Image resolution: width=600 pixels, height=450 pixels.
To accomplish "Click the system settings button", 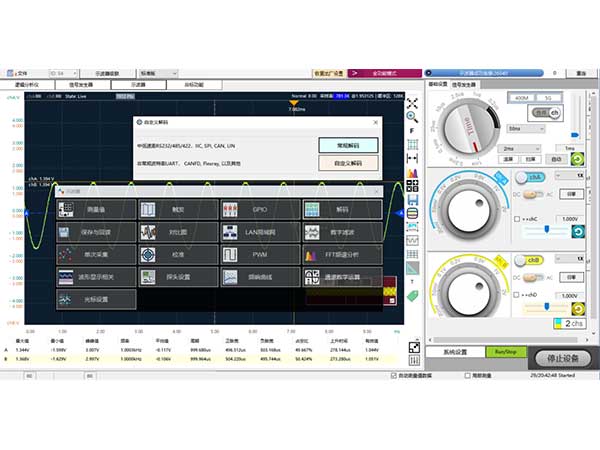I will pyautogui.click(x=455, y=352).
